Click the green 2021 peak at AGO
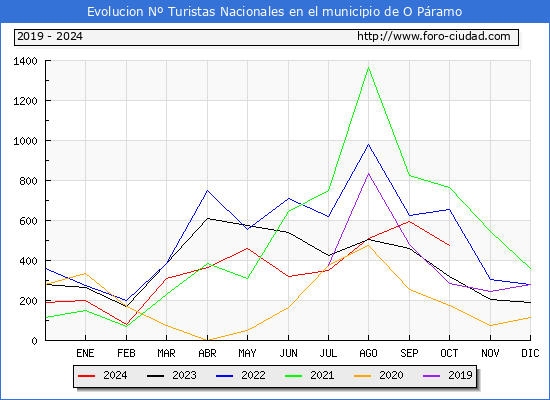This screenshot has width=550, height=400. click(x=368, y=67)
